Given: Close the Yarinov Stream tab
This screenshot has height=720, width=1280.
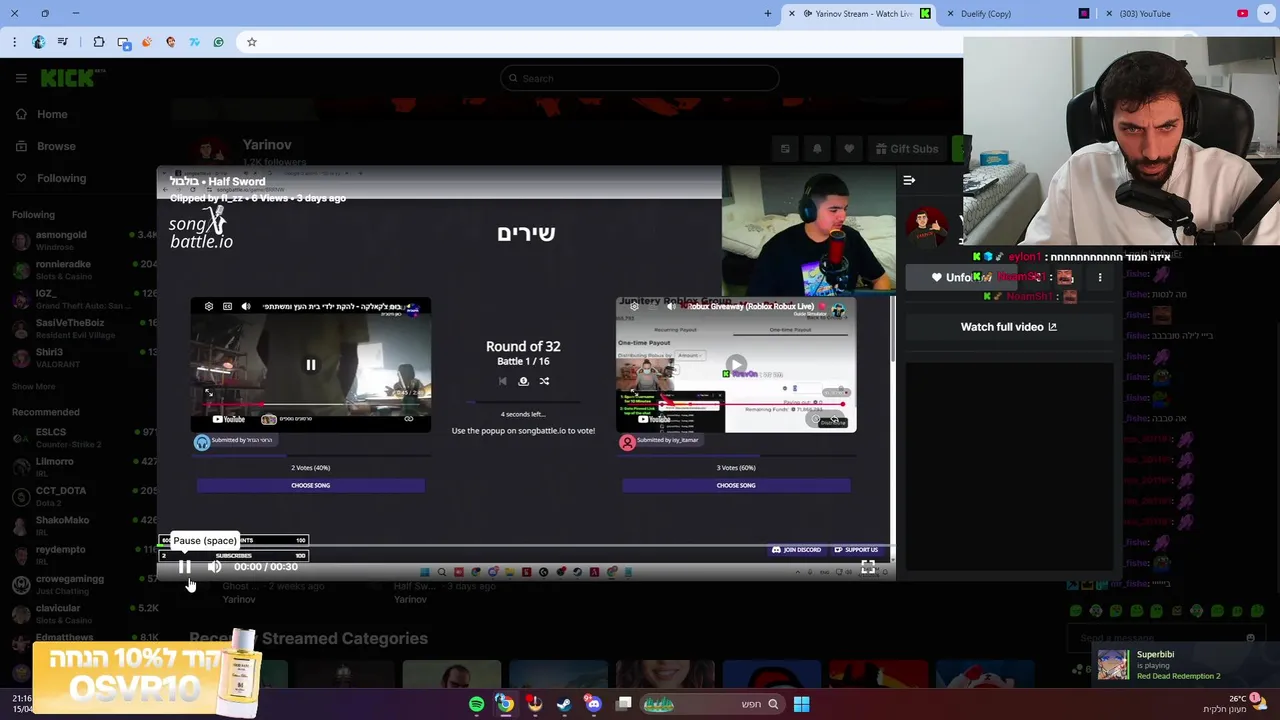Looking at the screenshot, I should (792, 14).
